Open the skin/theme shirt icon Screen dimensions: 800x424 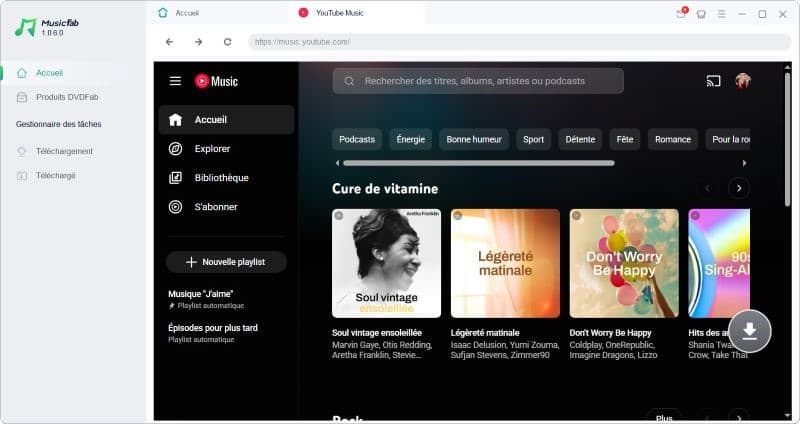702,14
